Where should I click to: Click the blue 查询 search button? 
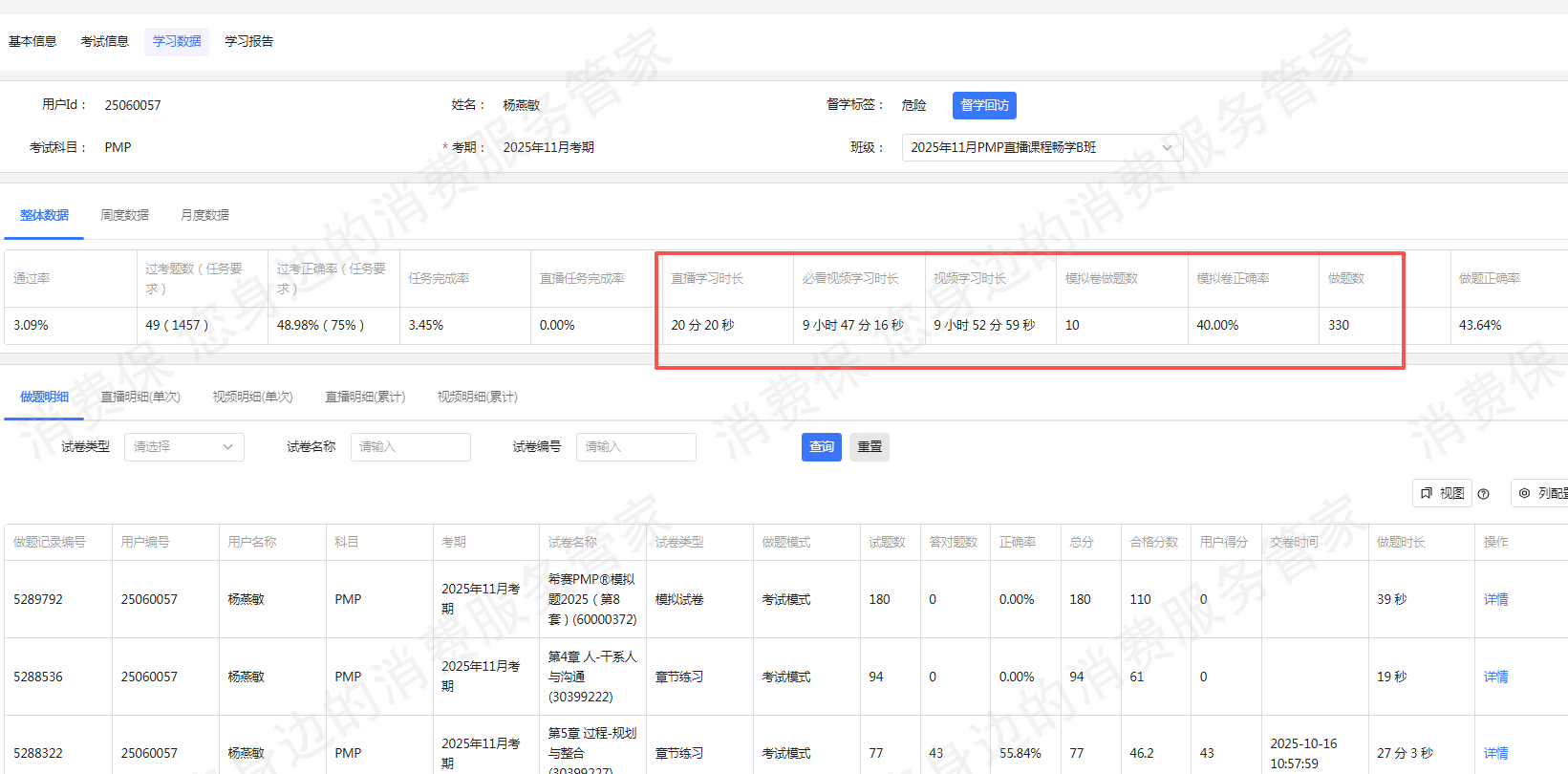tap(821, 447)
